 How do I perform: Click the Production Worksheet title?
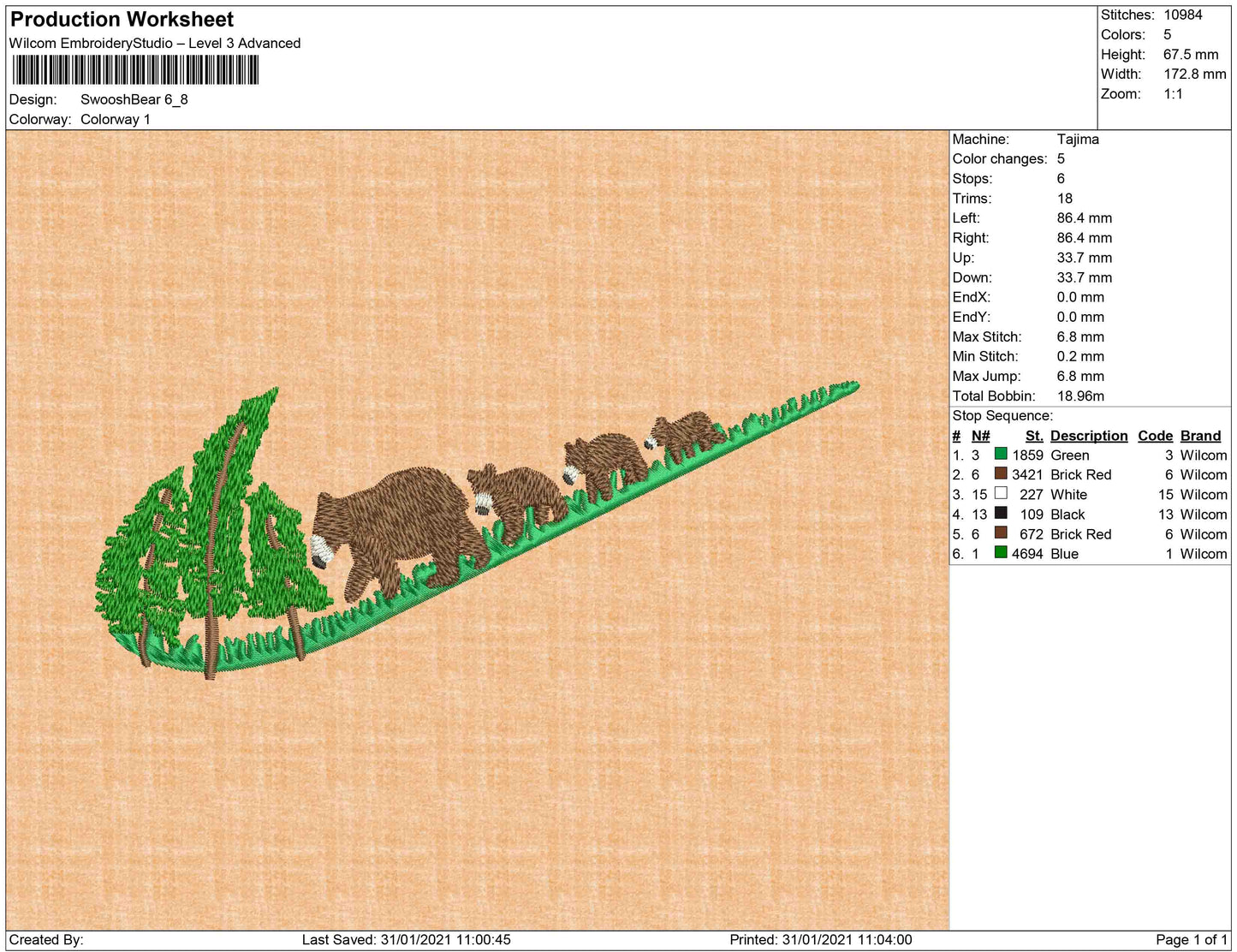[122, 19]
